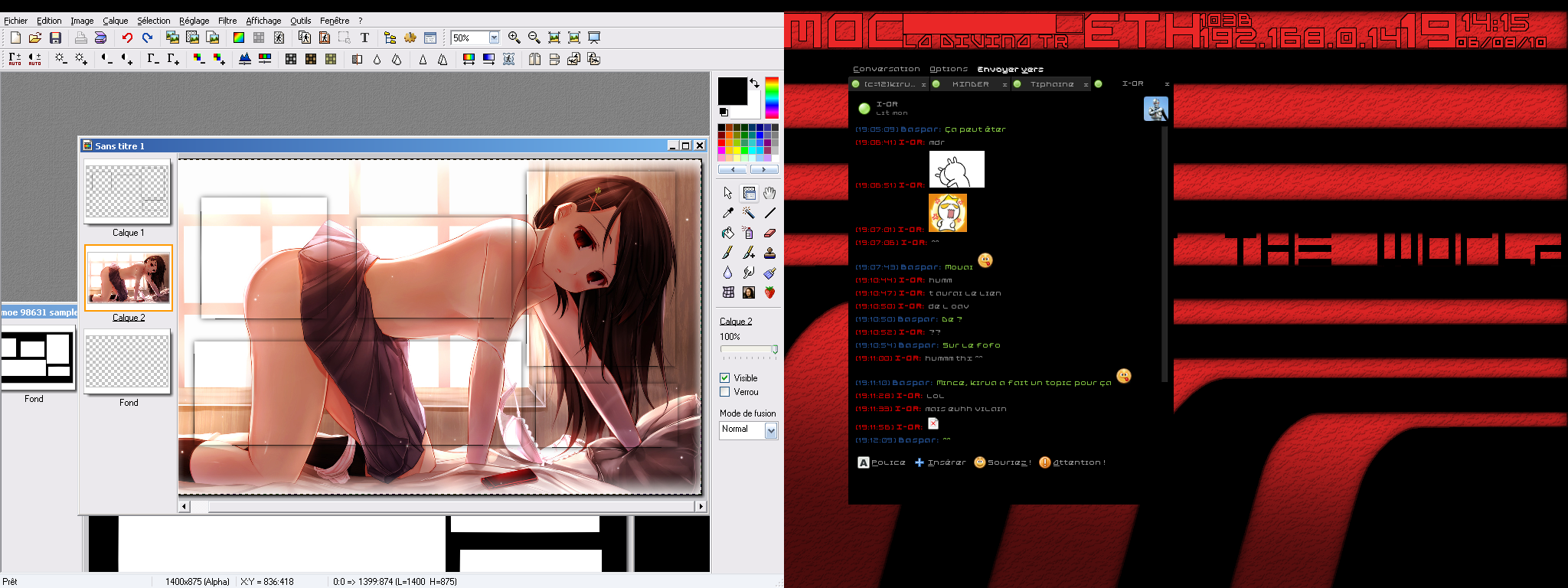Click the scanner import icon

coord(100,38)
